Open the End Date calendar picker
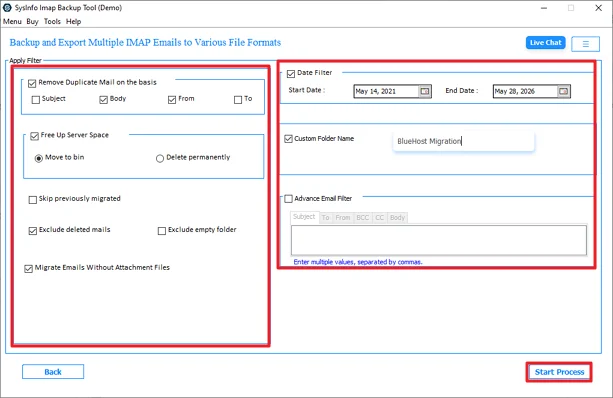Image resolution: width=613 pixels, height=398 pixels. [x=563, y=91]
